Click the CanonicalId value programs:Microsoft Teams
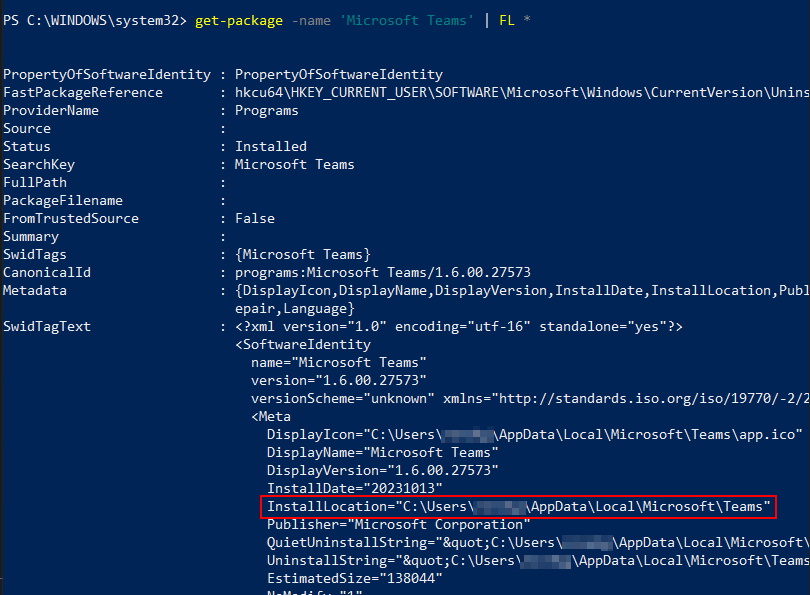This screenshot has height=595, width=810. point(382,273)
